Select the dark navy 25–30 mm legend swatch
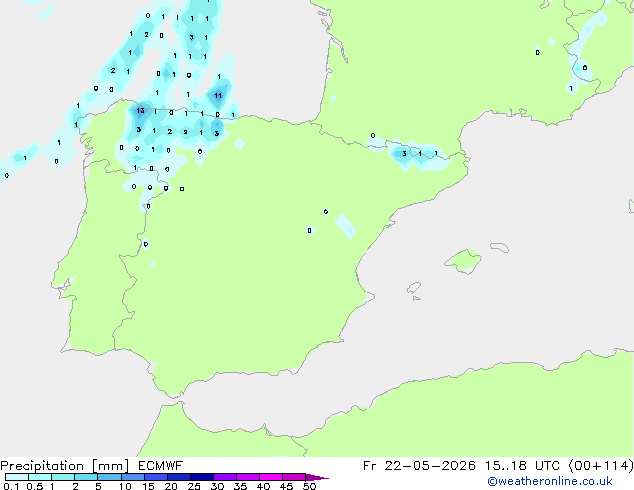 pos(202,477)
